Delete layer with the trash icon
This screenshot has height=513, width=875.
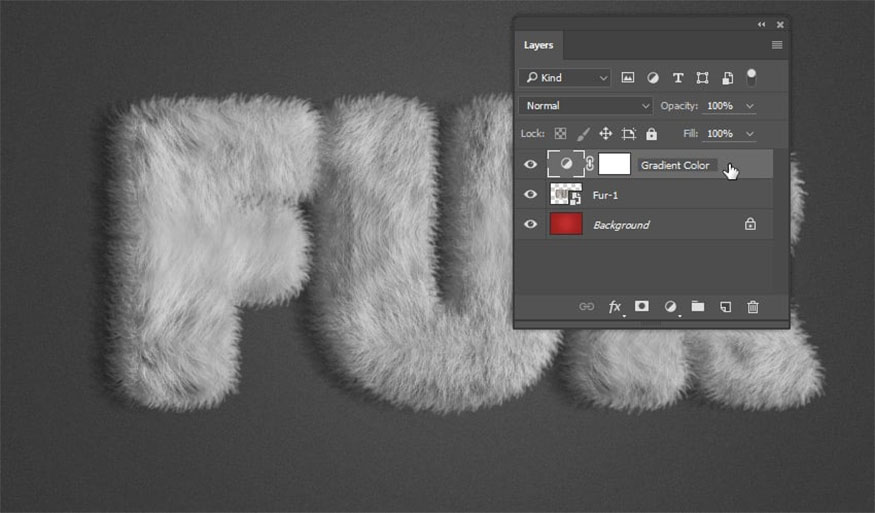(x=753, y=307)
